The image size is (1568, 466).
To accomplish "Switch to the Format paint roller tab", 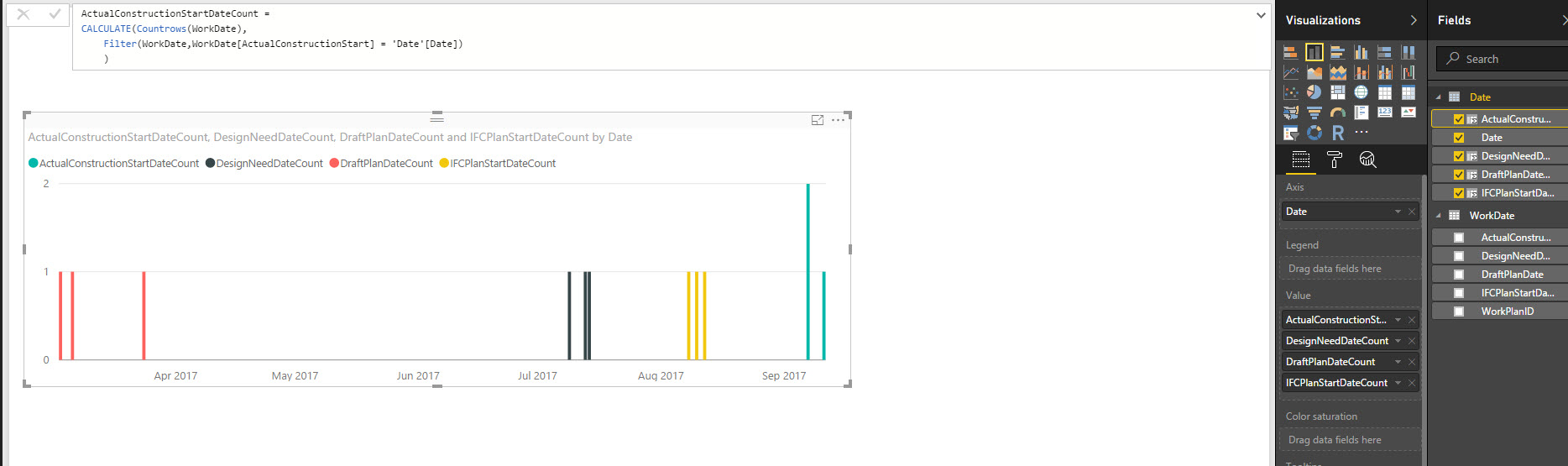I will 1335,160.
